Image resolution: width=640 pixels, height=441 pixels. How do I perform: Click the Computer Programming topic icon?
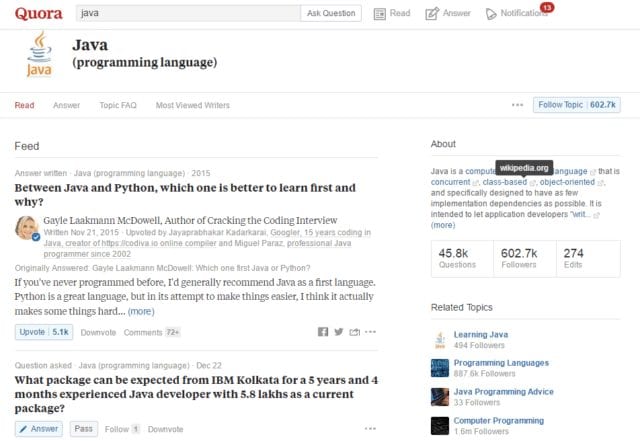click(x=440, y=426)
